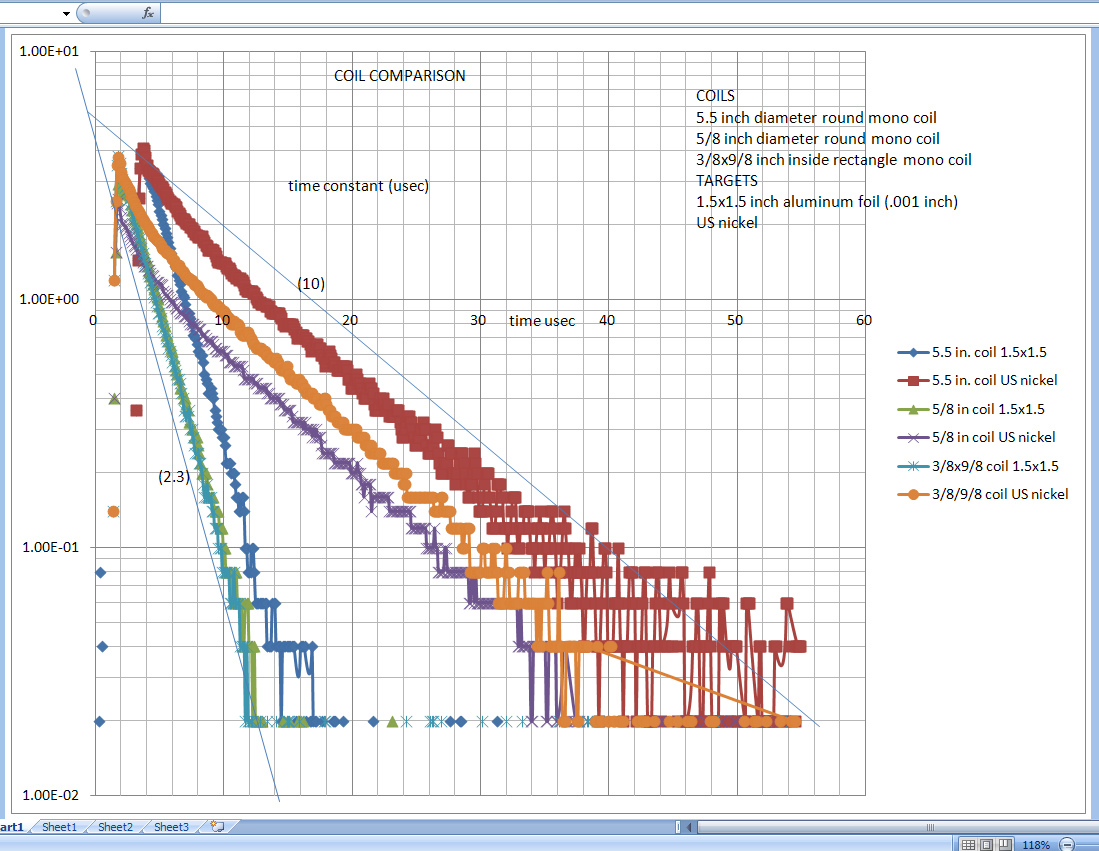Click the Insert Worksheet icon
The width and height of the screenshot is (1099, 851).
(217, 827)
